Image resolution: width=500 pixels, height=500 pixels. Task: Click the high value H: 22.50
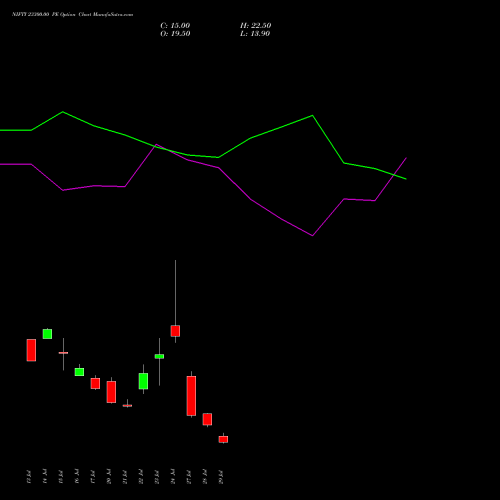click(x=256, y=26)
